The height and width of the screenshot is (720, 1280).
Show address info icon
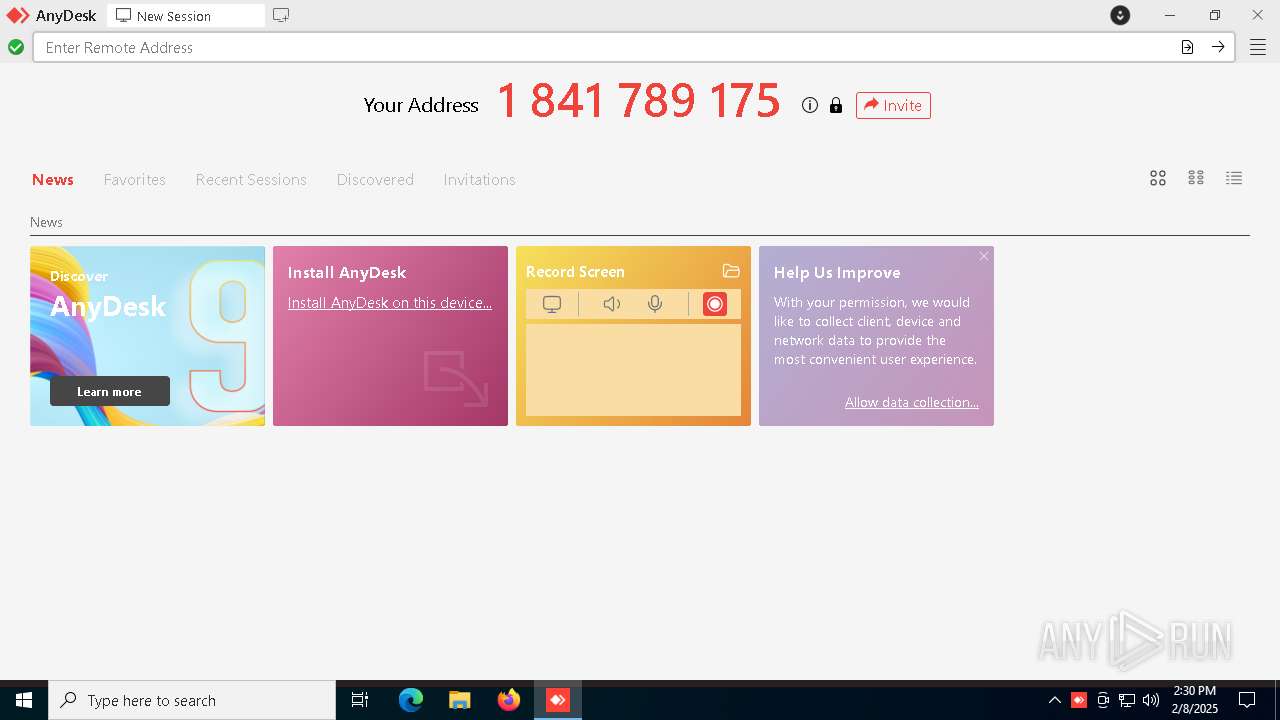click(810, 105)
